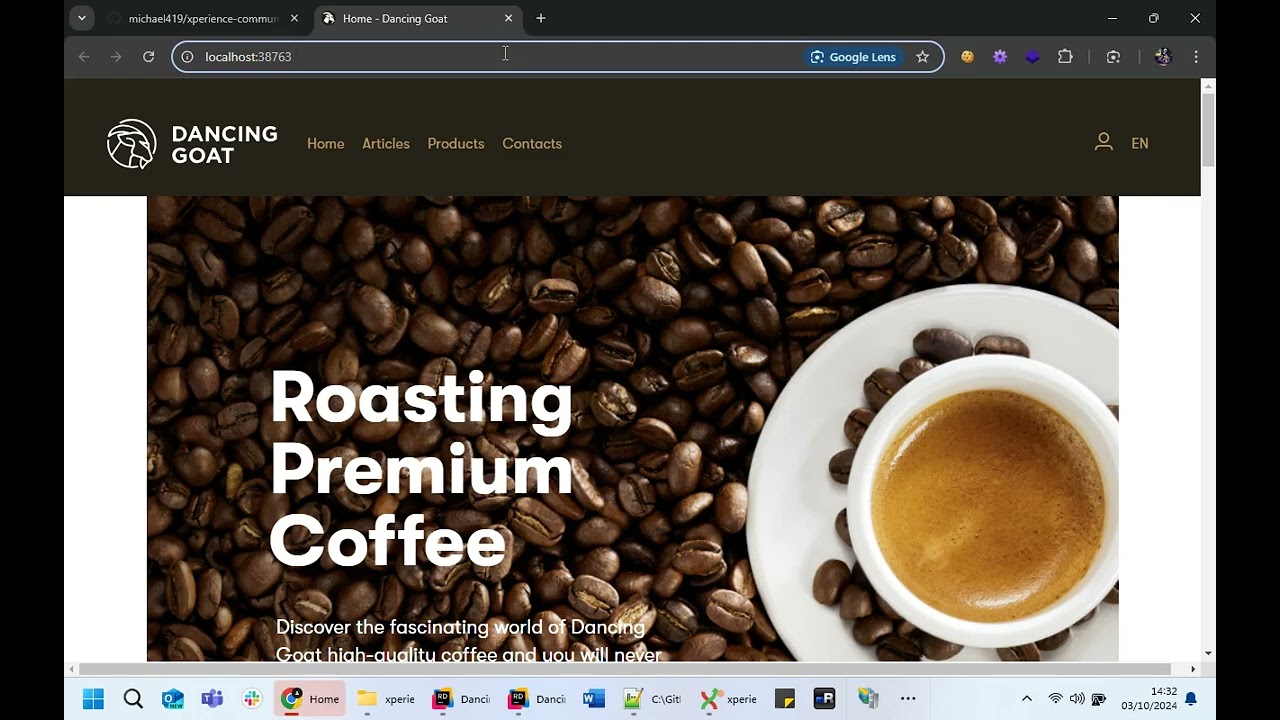Viewport: 1280px width, 720px height.
Task: Open the Articles nav link
Action: click(x=386, y=144)
